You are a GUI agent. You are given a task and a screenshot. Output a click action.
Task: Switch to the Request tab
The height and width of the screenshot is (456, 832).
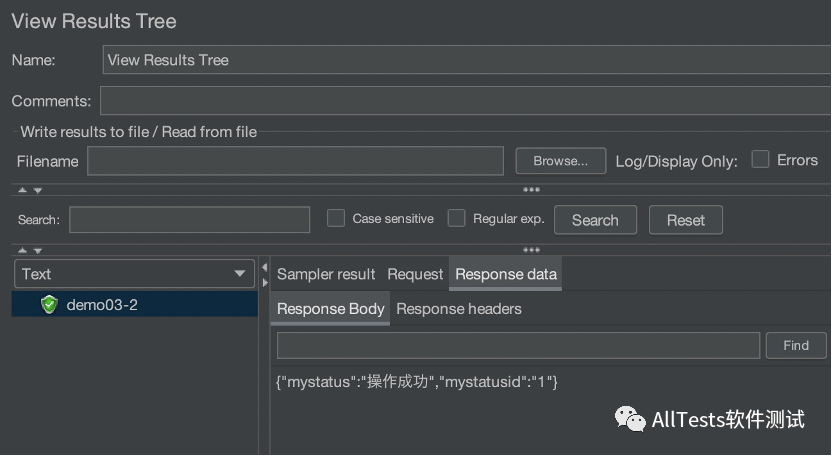coord(415,274)
